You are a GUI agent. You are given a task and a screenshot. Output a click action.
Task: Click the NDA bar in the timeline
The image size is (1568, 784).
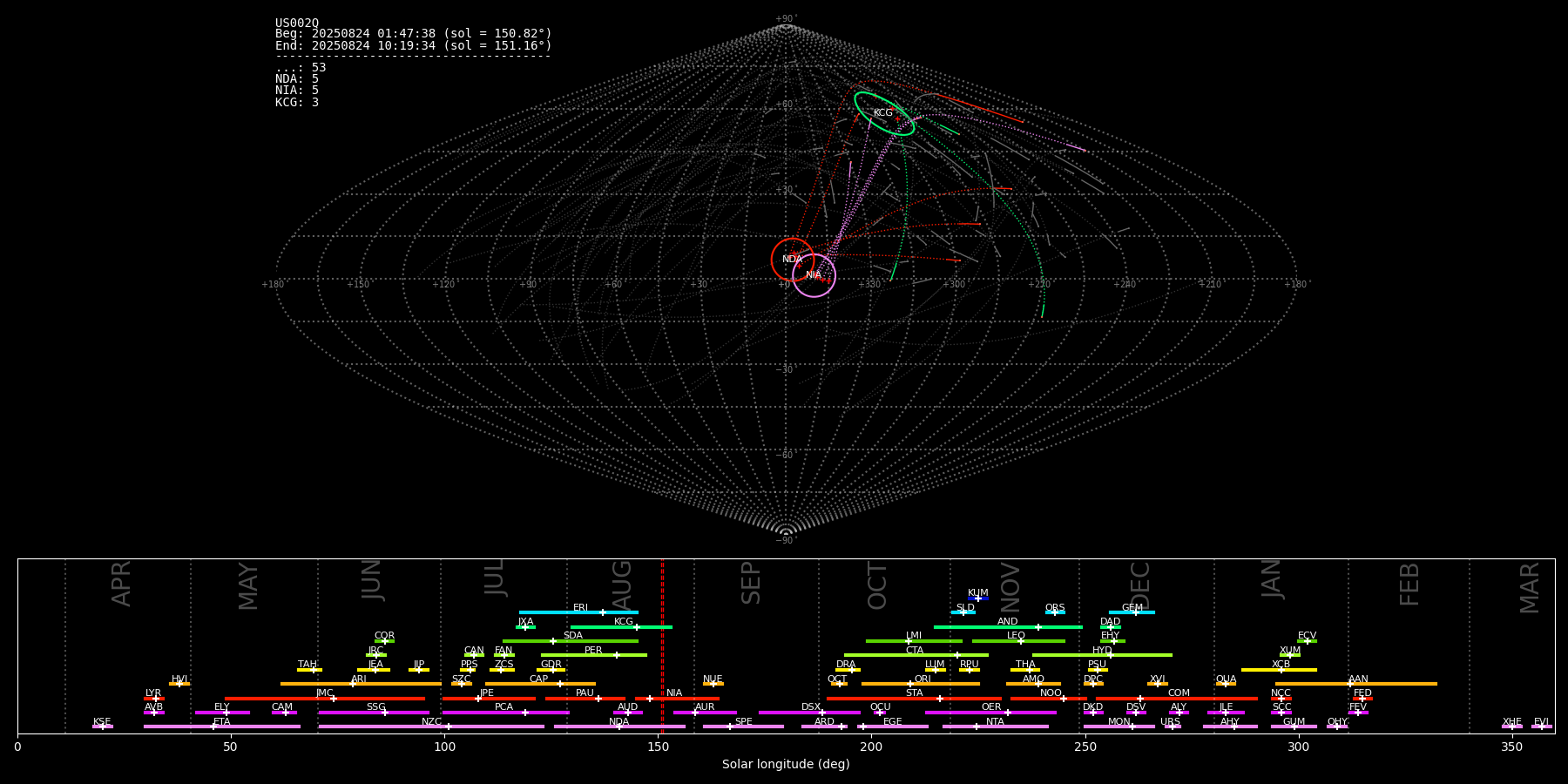point(619,727)
